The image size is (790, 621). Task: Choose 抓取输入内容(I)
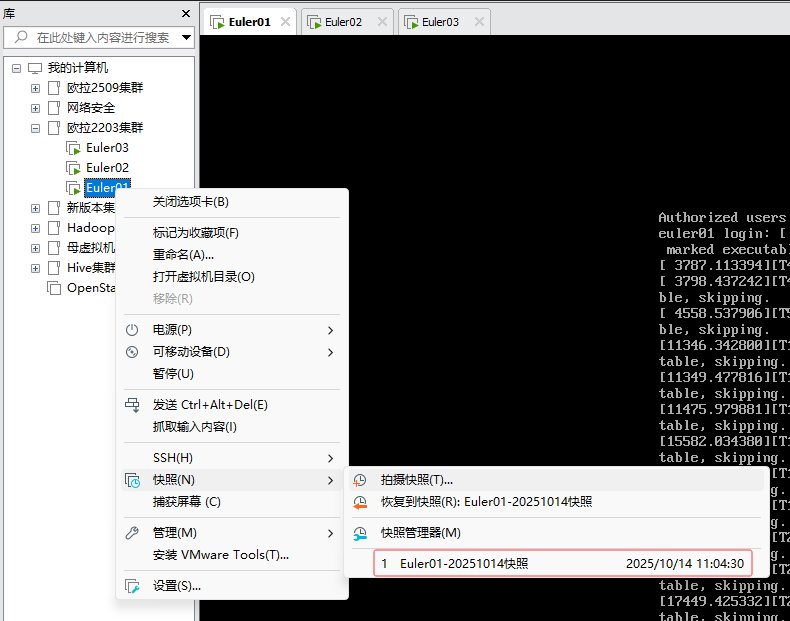[232, 427]
